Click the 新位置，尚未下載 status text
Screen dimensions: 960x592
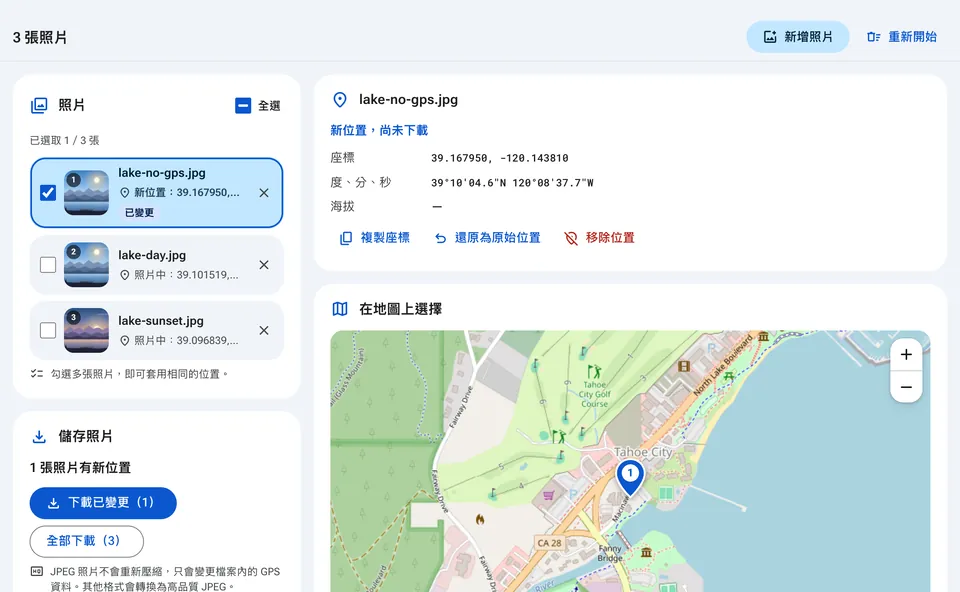pyautogui.click(x=379, y=130)
